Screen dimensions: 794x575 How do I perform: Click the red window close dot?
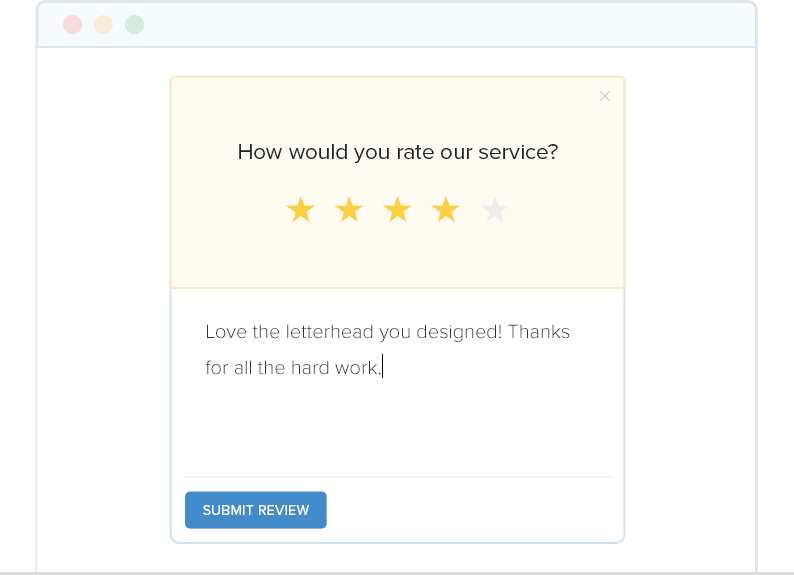click(x=72, y=25)
